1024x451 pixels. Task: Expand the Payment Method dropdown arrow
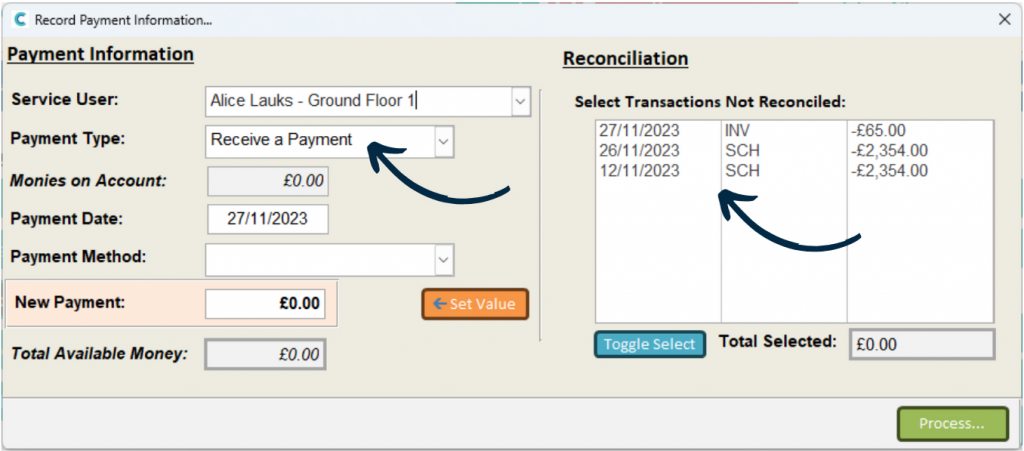pos(443,260)
